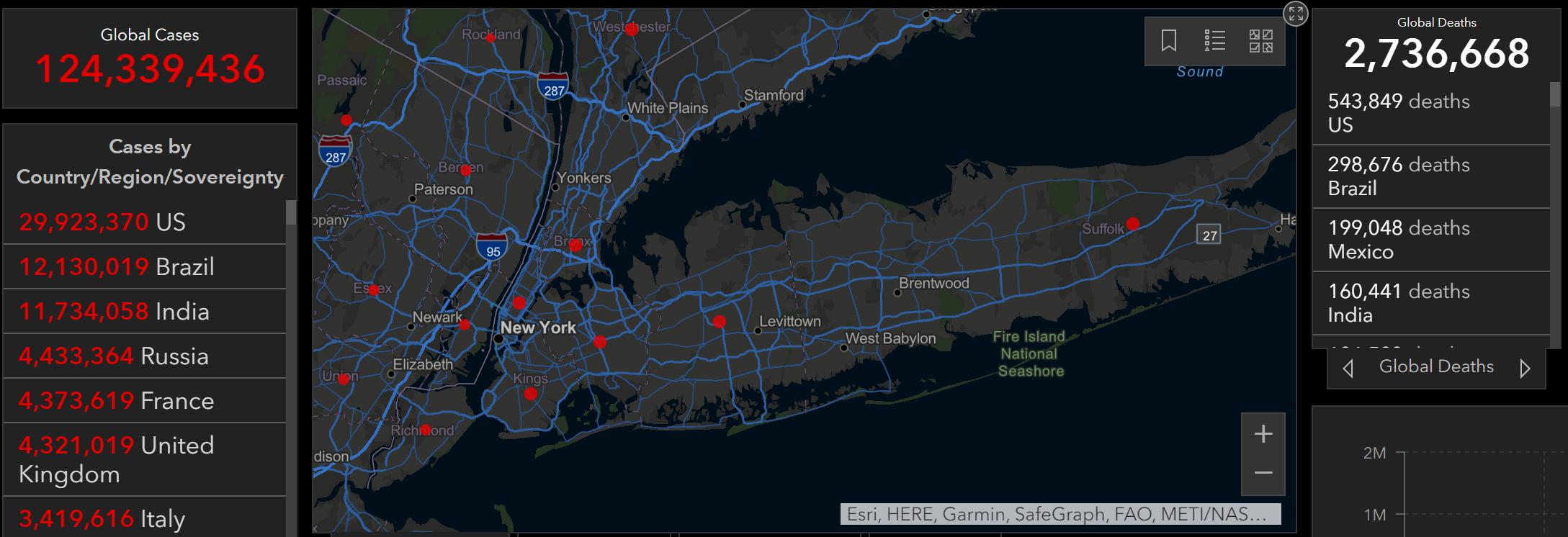1568x537 pixels.
Task: Click the upper Interstate 287 shield near Rockland
Action: [x=553, y=86]
